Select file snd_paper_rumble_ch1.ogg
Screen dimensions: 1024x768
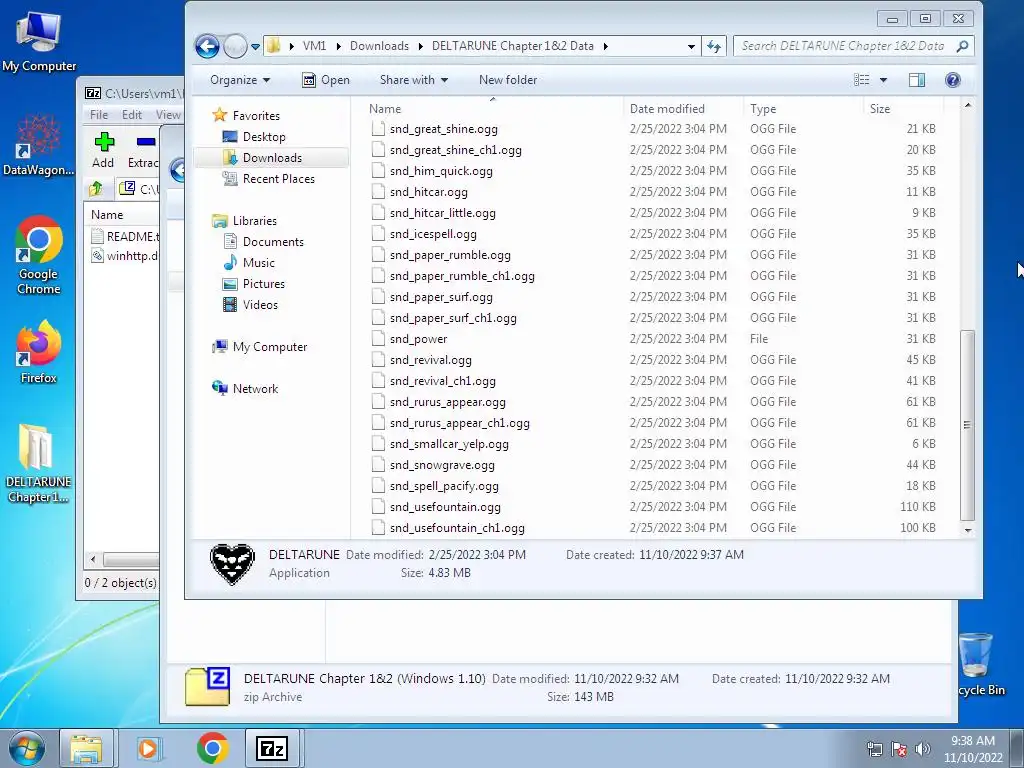point(462,276)
